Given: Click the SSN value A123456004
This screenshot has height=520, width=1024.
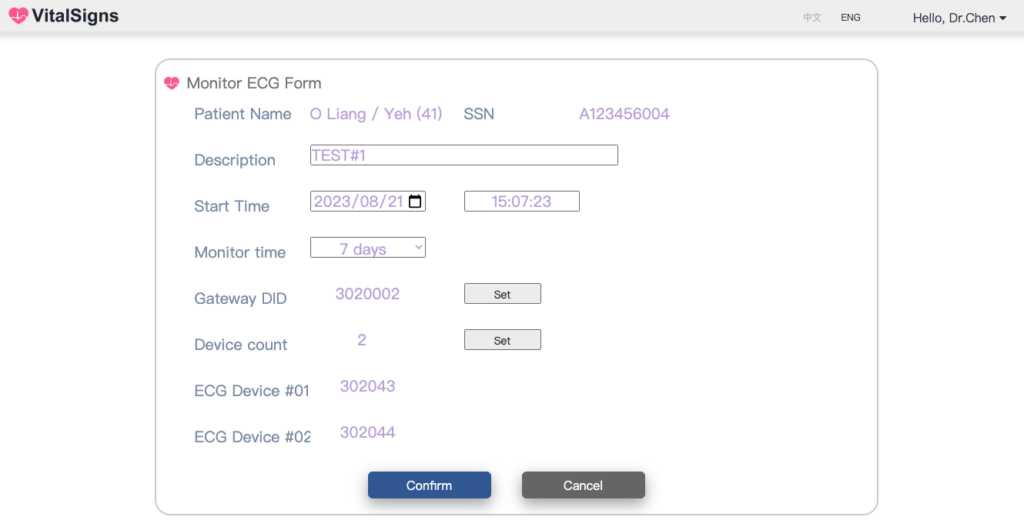Looking at the screenshot, I should 624,114.
